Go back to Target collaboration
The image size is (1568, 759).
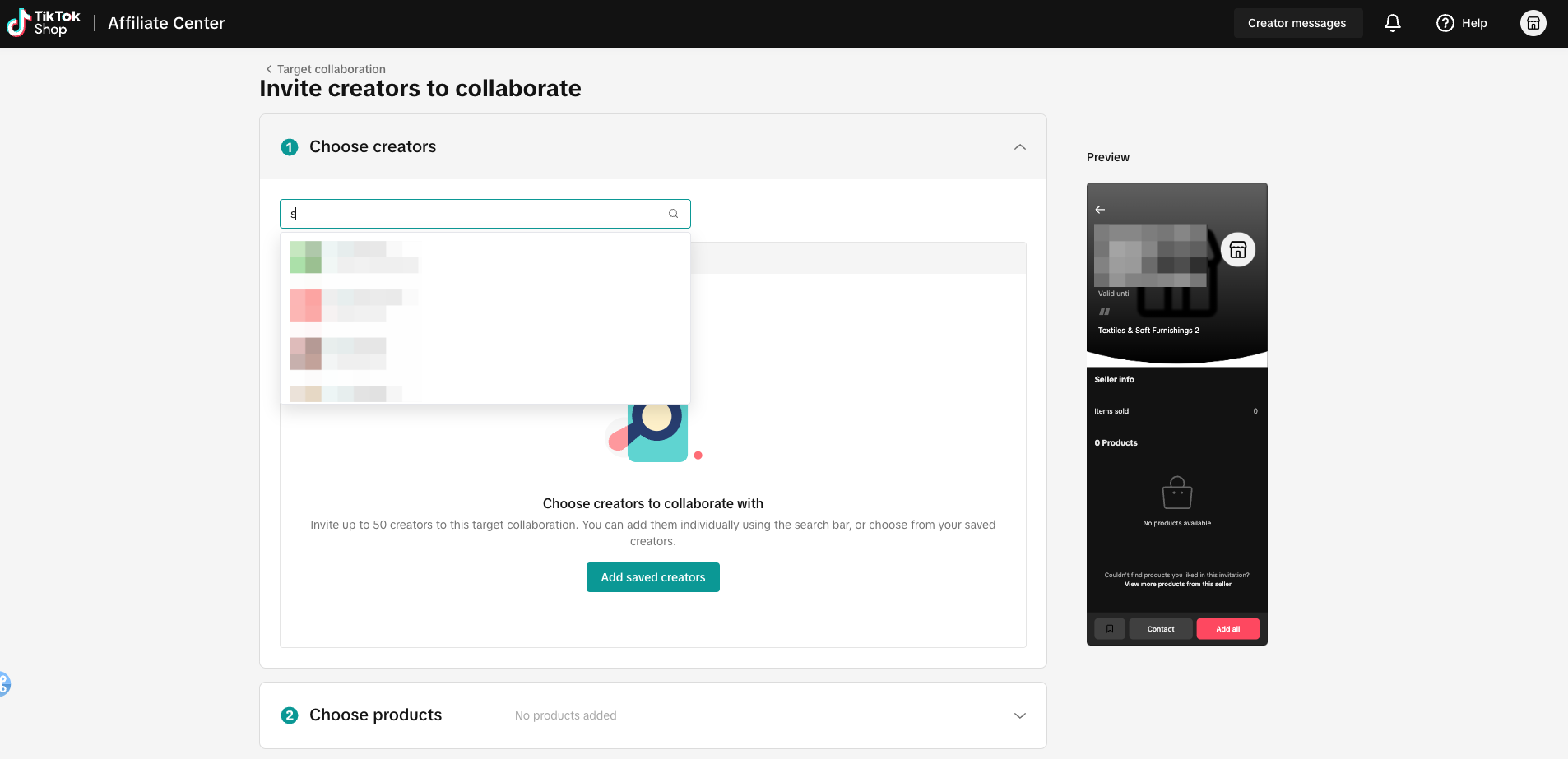tap(326, 69)
